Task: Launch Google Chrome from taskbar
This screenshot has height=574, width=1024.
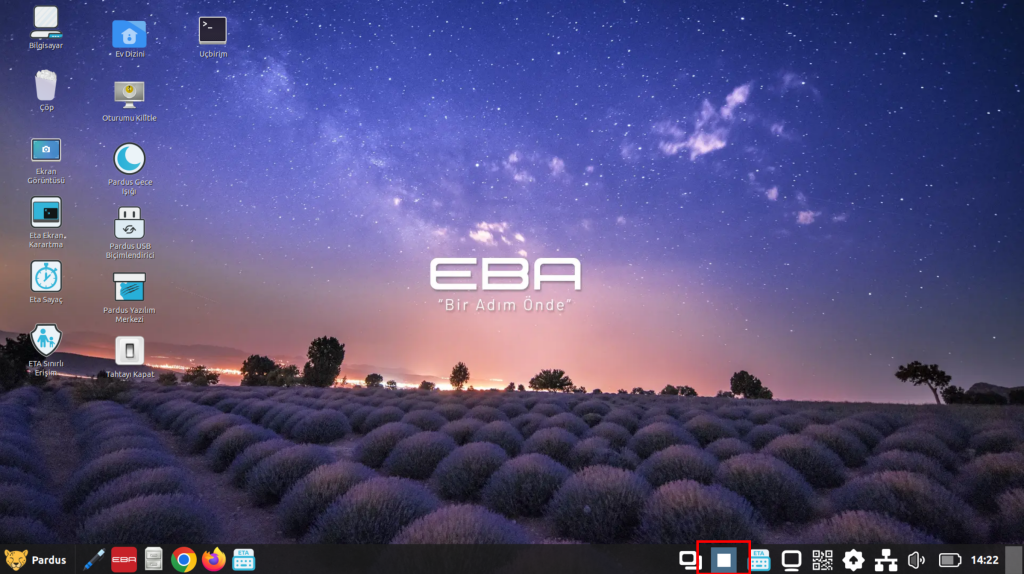Action: tap(183, 559)
